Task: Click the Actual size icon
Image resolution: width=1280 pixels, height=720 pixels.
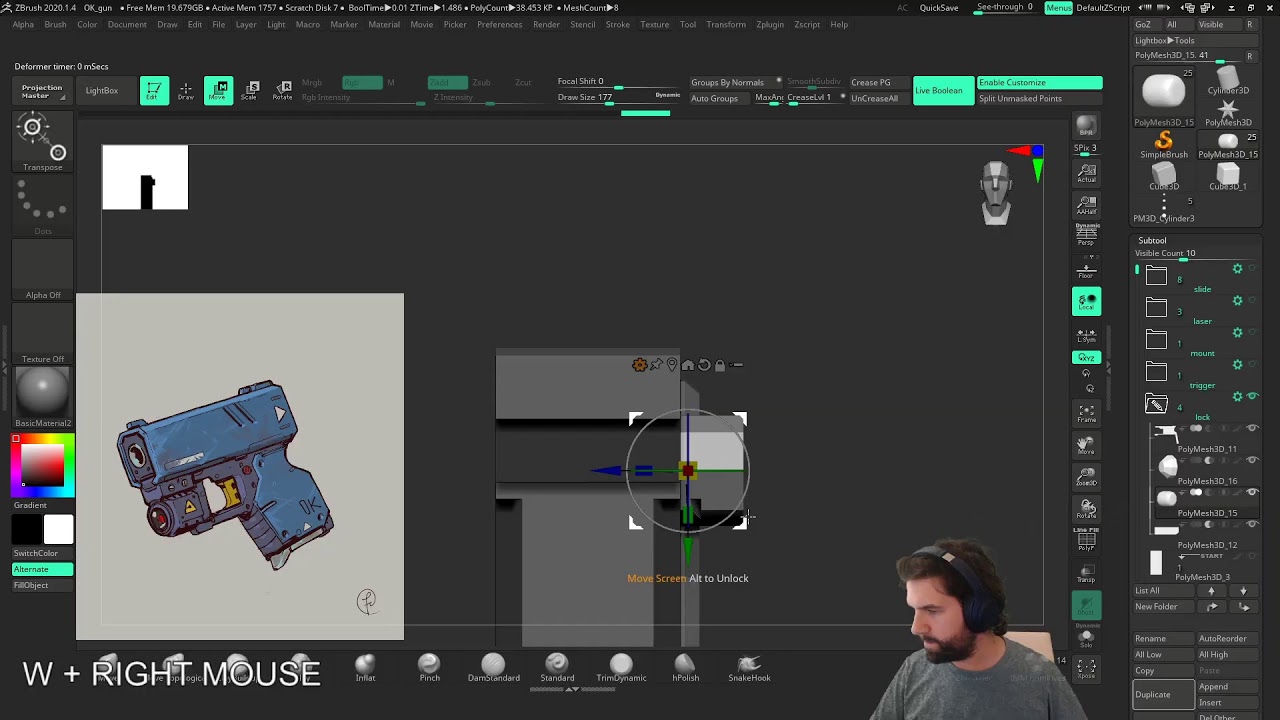Action: (1086, 174)
